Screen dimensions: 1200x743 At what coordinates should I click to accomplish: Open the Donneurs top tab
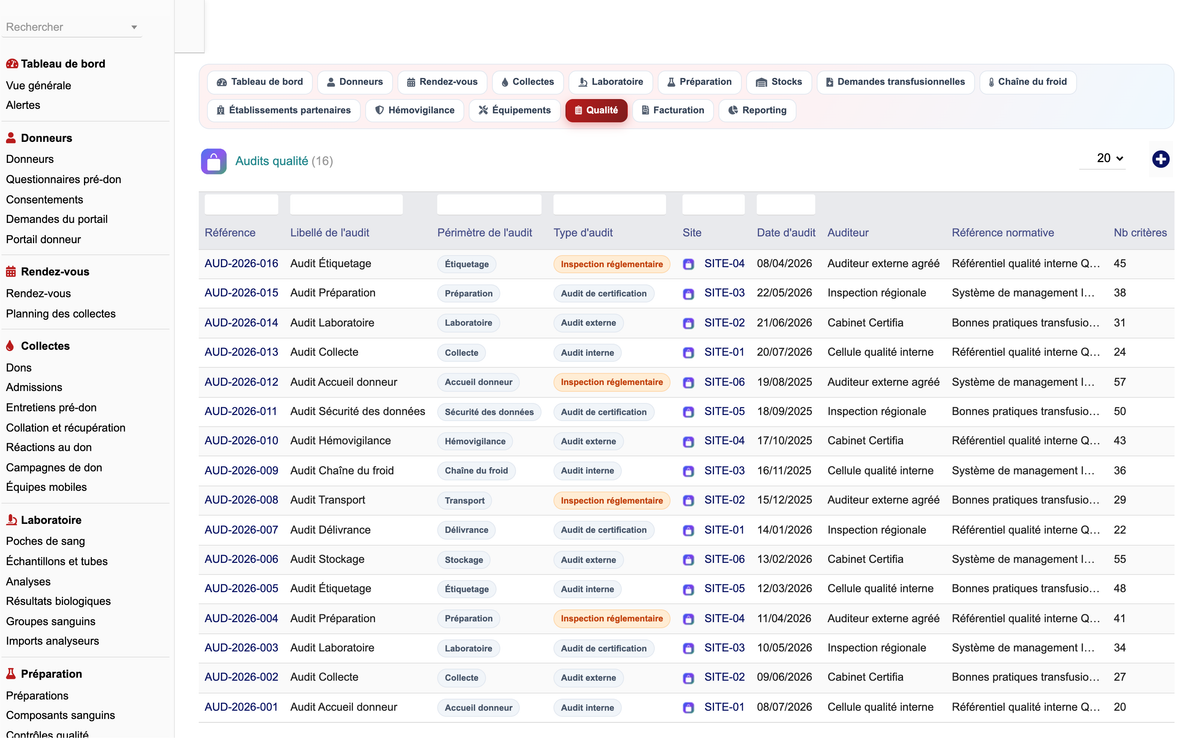pyautogui.click(x=355, y=82)
